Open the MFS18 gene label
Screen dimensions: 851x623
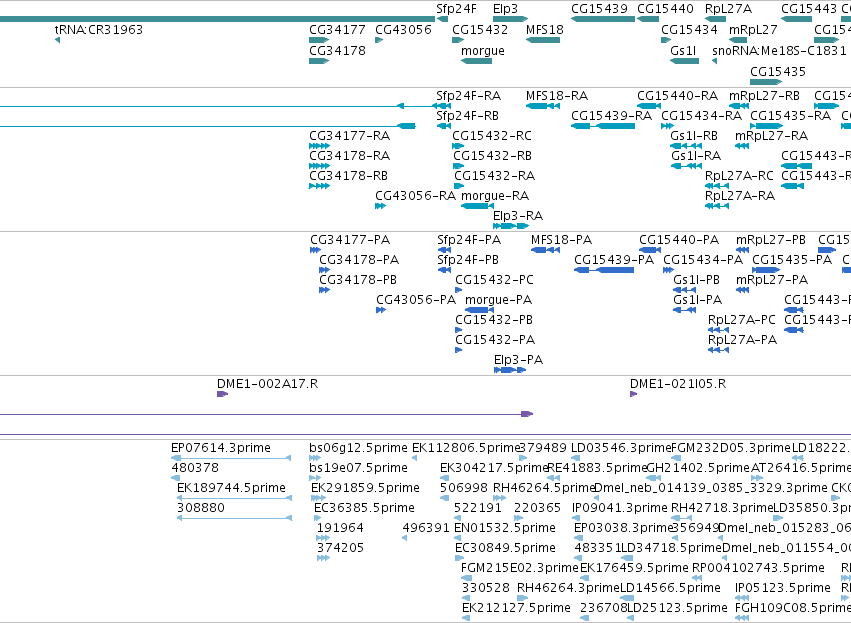pyautogui.click(x=545, y=30)
